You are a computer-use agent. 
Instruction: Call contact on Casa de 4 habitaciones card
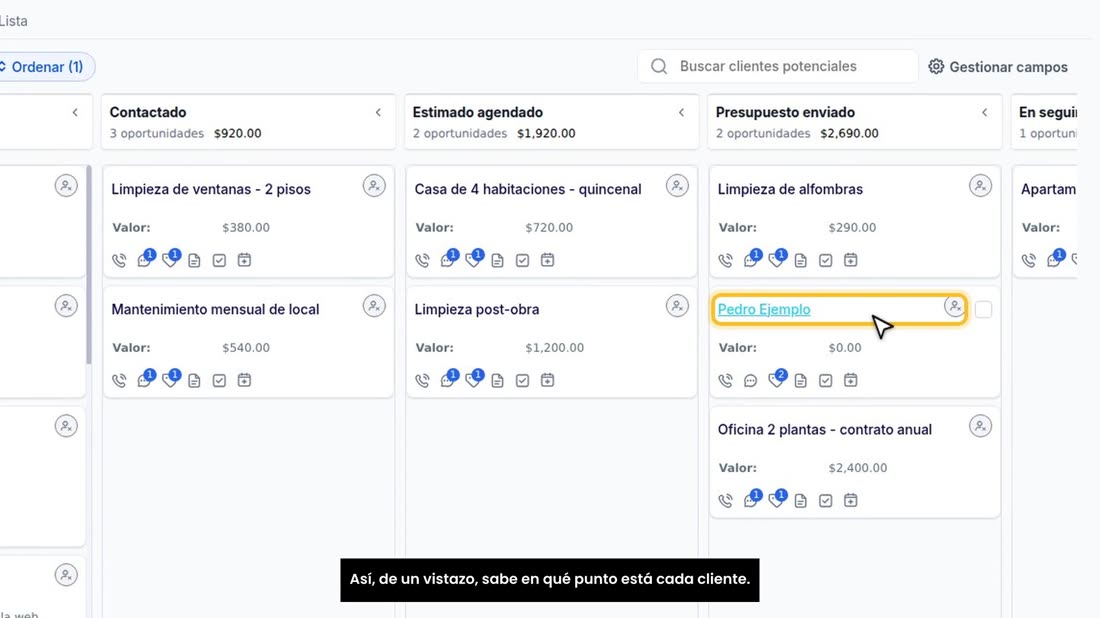[422, 260]
